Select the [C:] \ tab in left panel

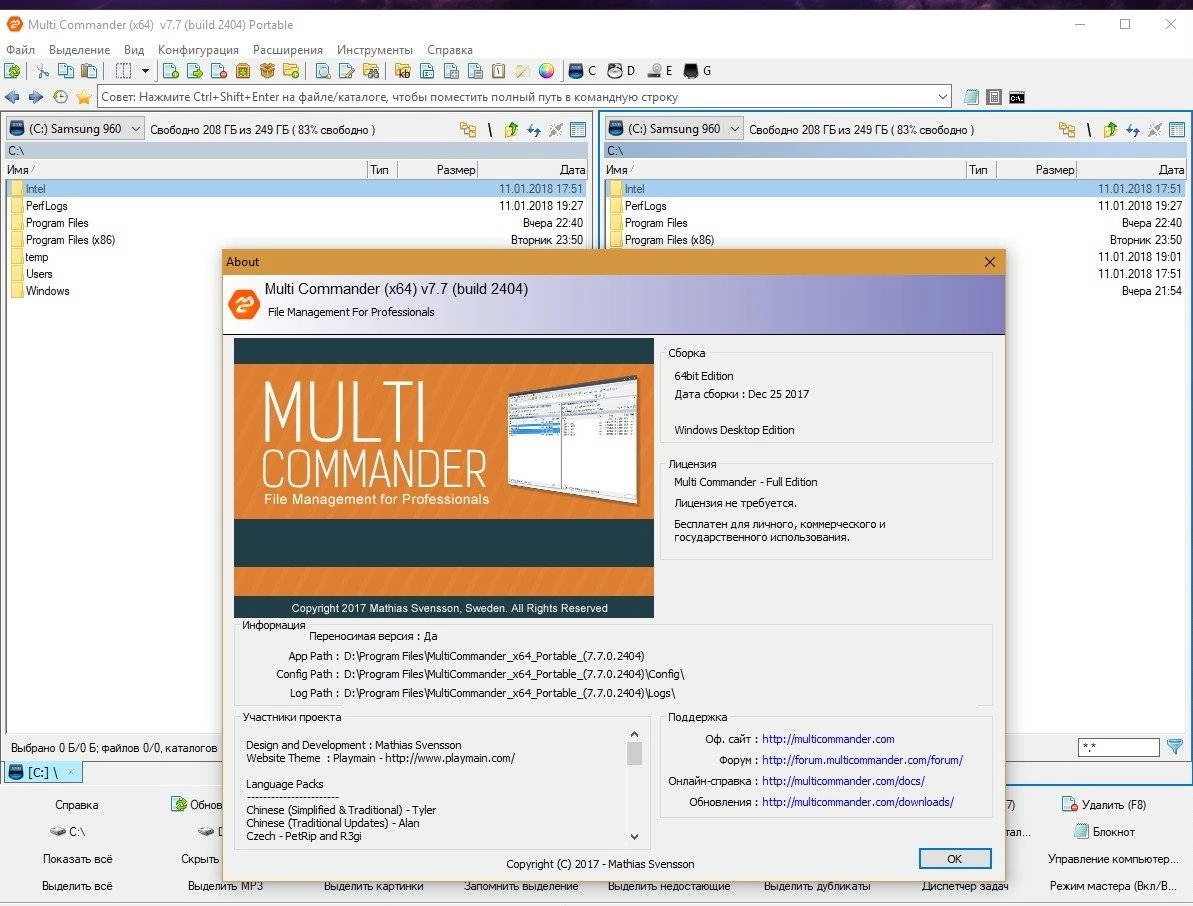tap(43, 772)
